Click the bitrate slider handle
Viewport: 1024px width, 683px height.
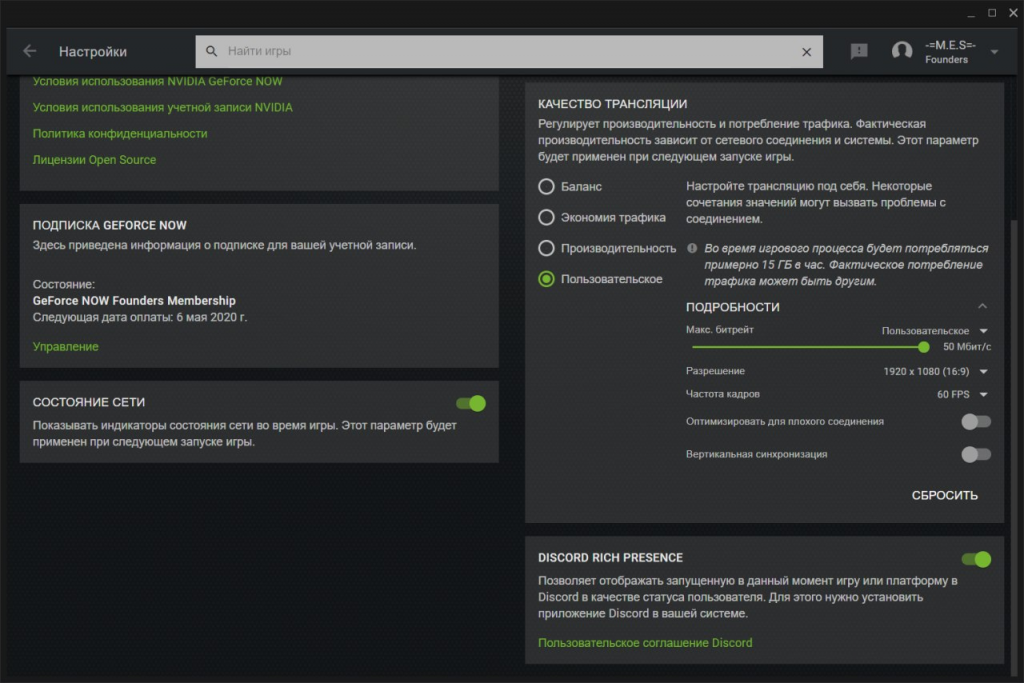pyautogui.click(x=924, y=347)
